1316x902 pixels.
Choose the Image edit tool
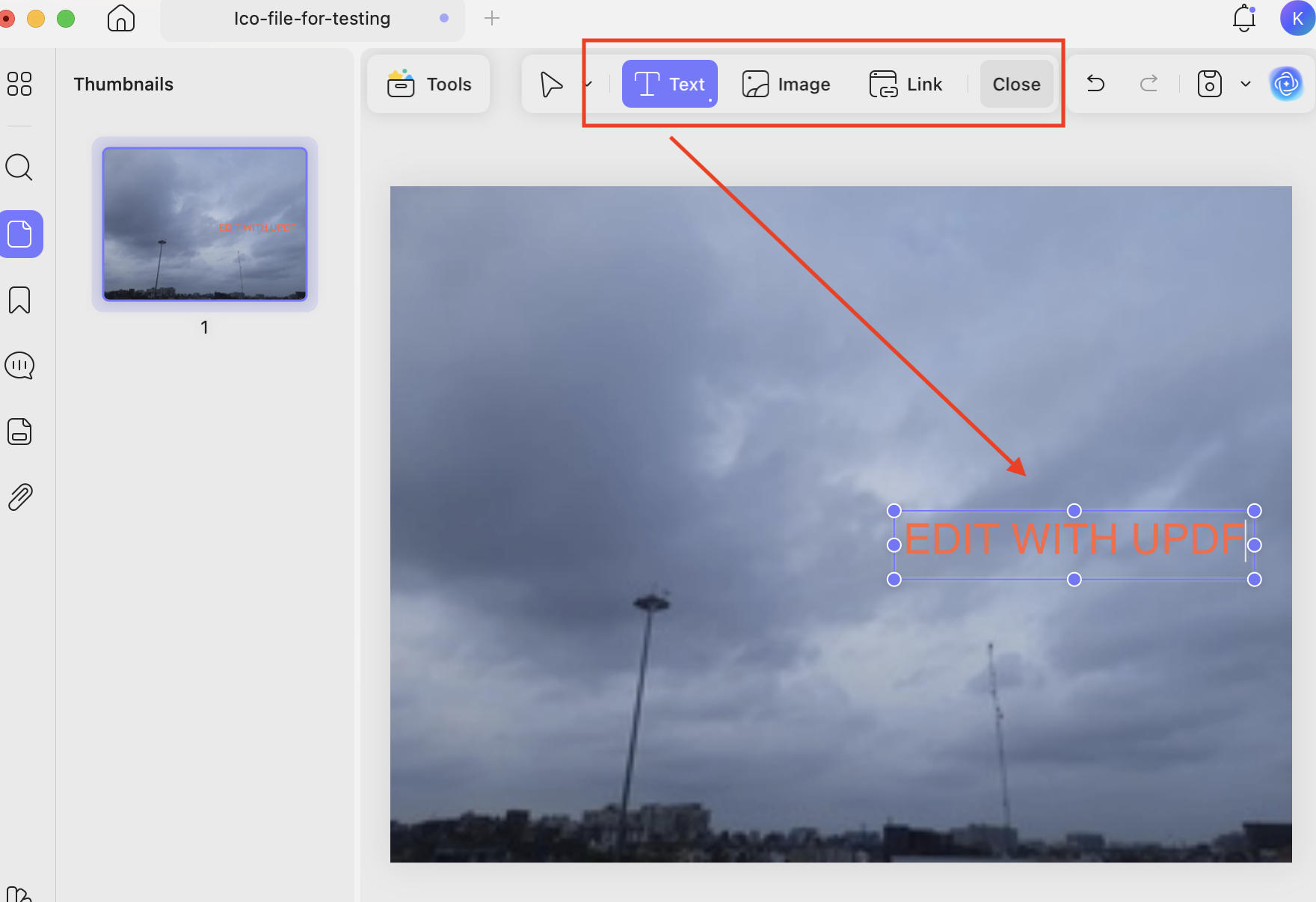pyautogui.click(x=786, y=84)
